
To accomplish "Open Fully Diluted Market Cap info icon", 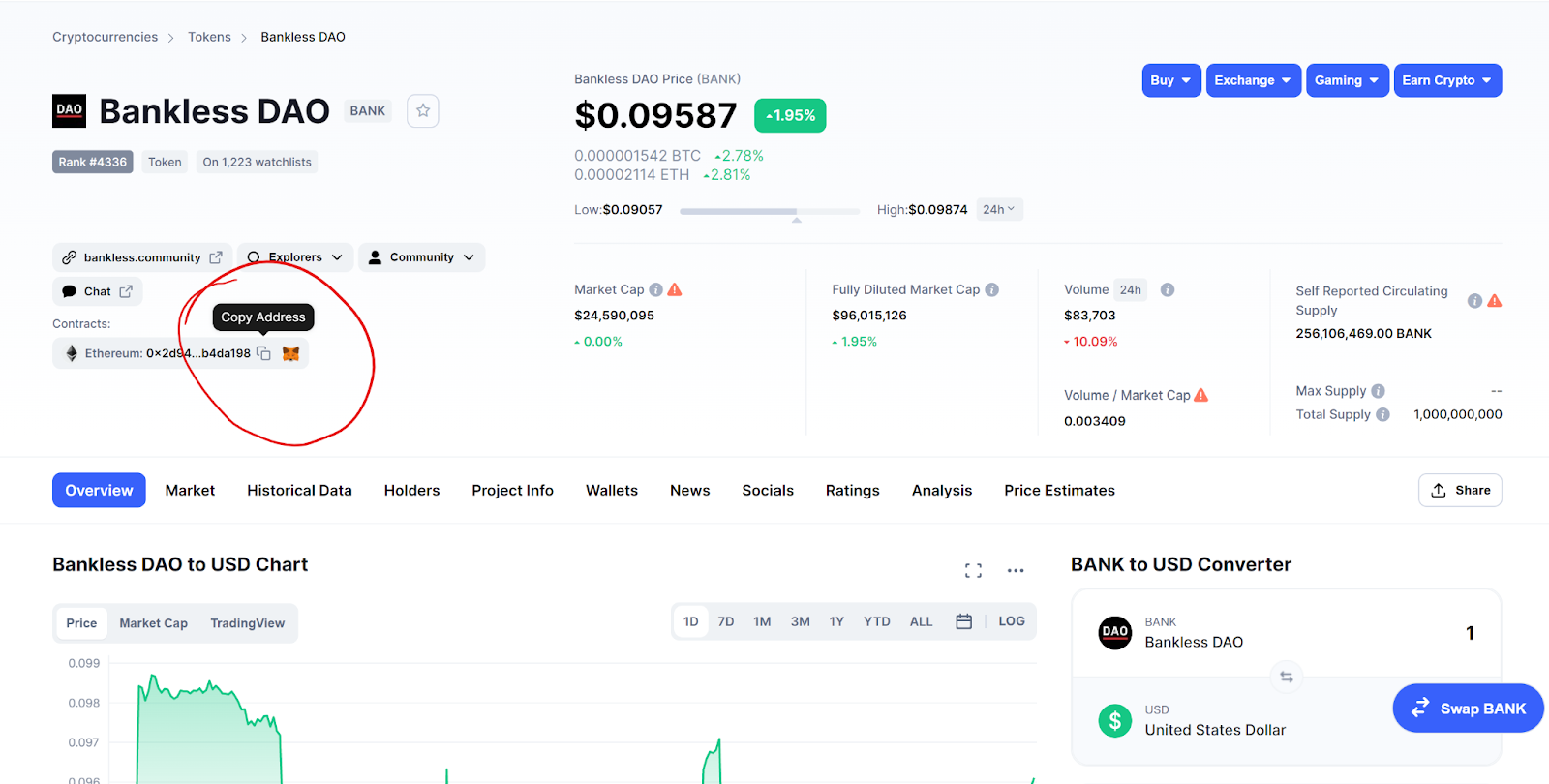I will click(x=992, y=289).
